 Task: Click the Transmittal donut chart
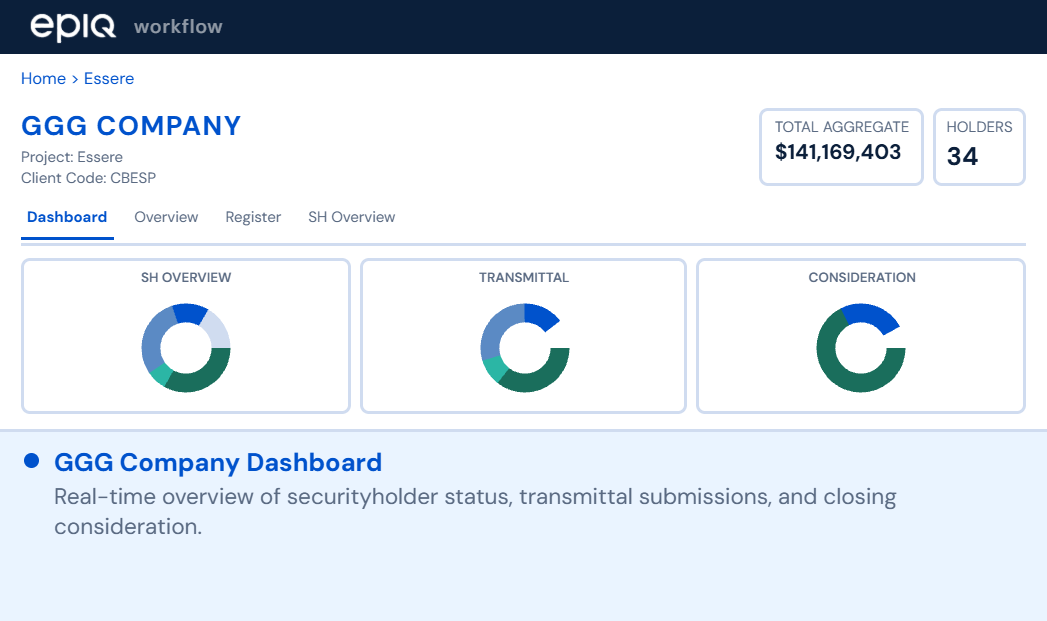[x=525, y=348]
